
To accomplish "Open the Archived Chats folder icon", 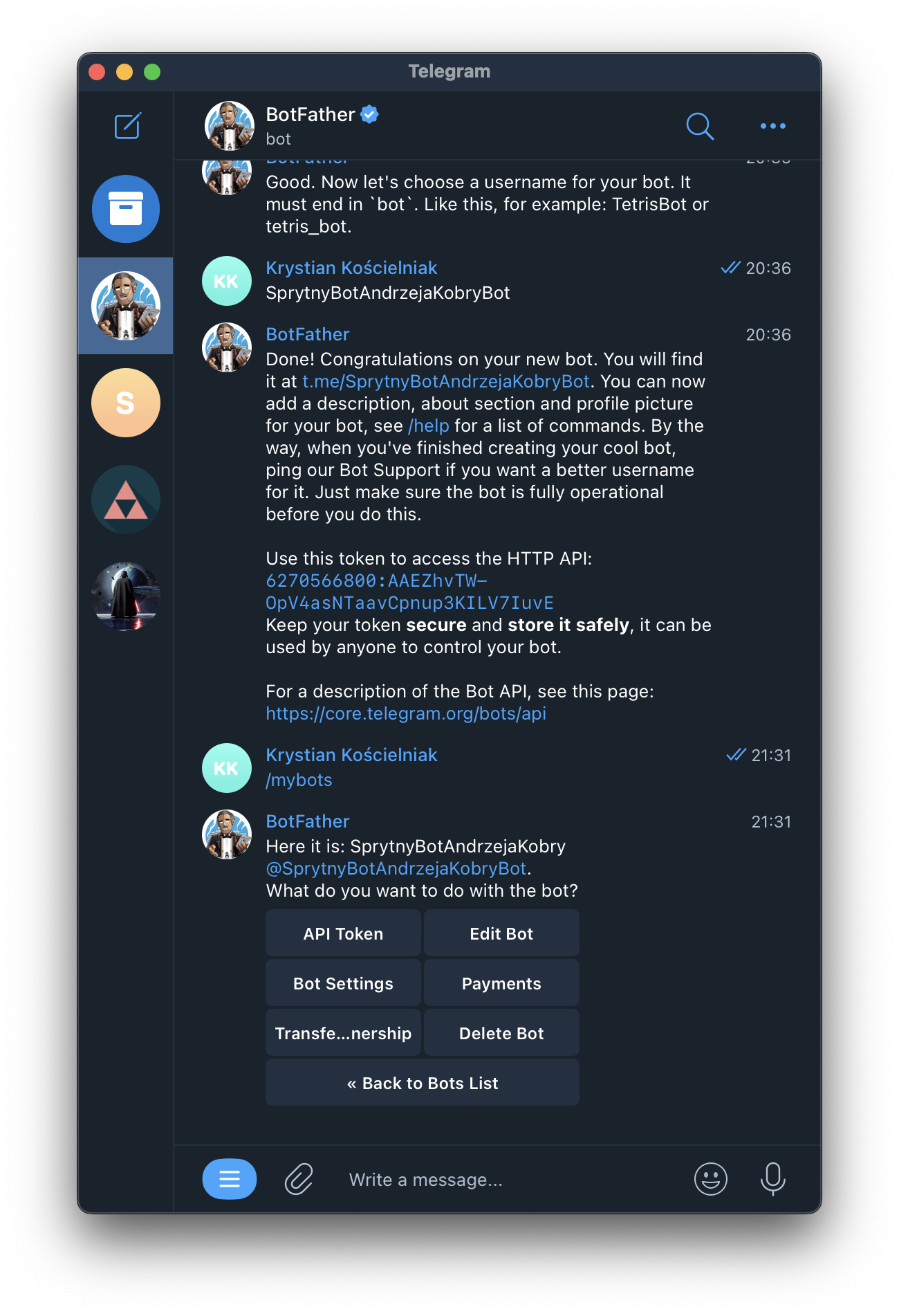I will pos(126,209).
